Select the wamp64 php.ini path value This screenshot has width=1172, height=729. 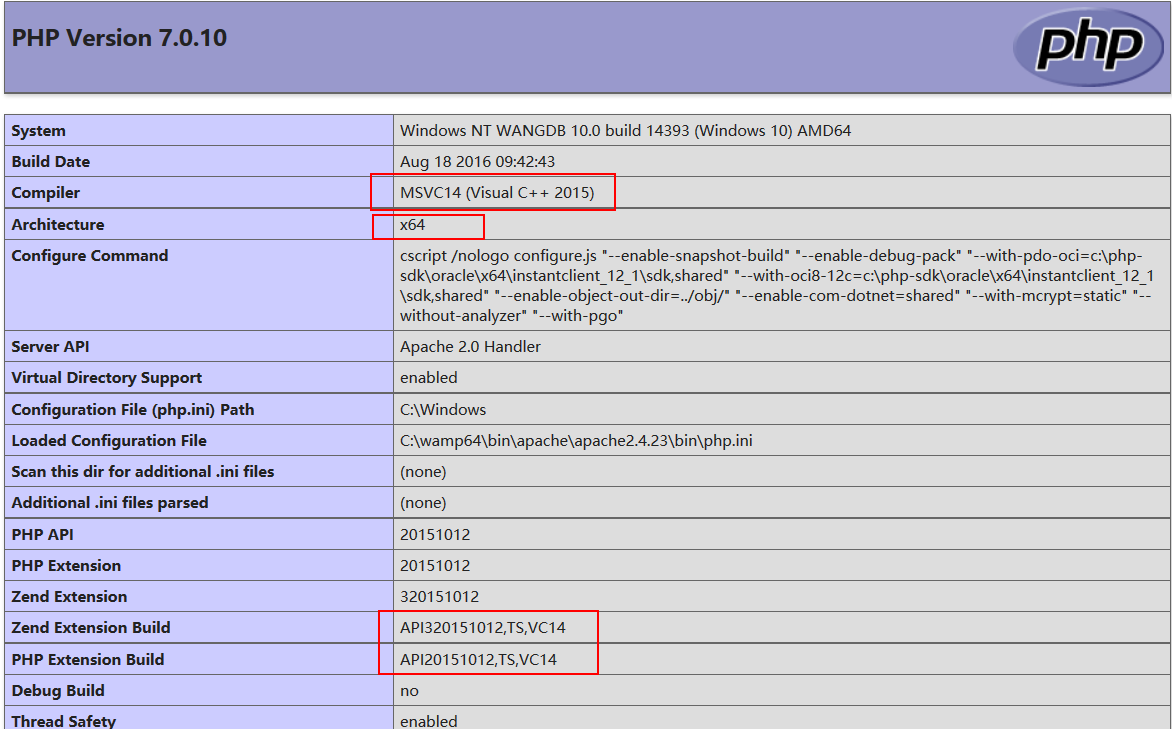(x=576, y=441)
